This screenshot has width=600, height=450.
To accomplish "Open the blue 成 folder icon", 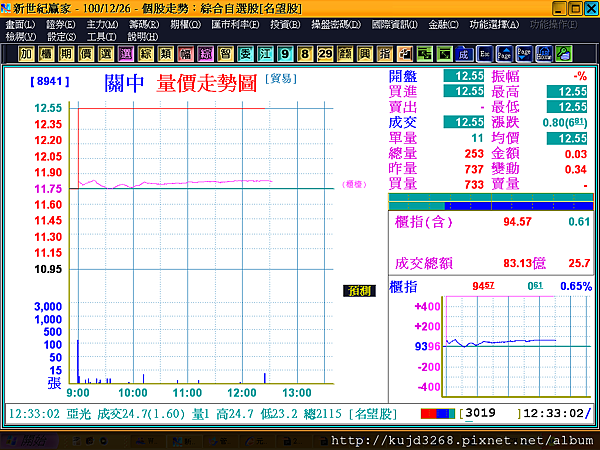I will pyautogui.click(x=464, y=54).
